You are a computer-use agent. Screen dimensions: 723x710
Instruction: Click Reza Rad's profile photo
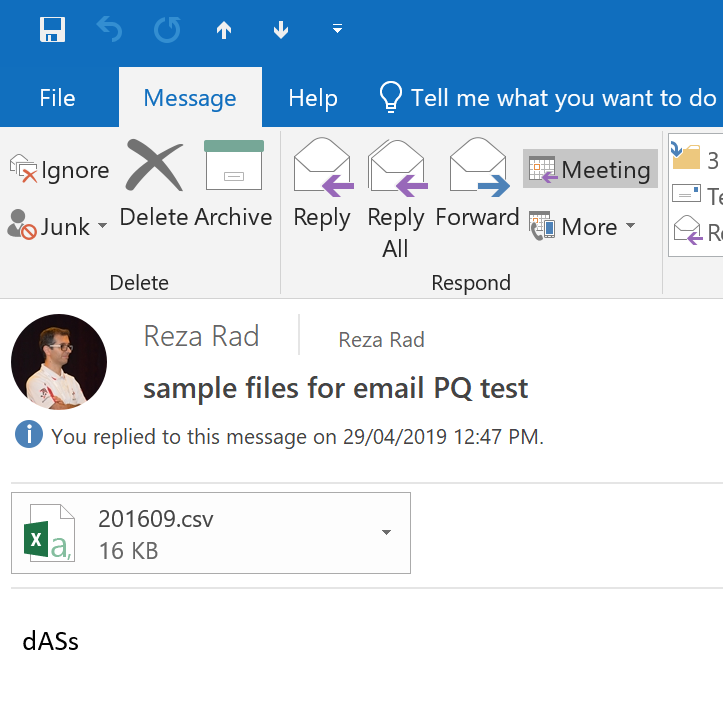pos(59,362)
